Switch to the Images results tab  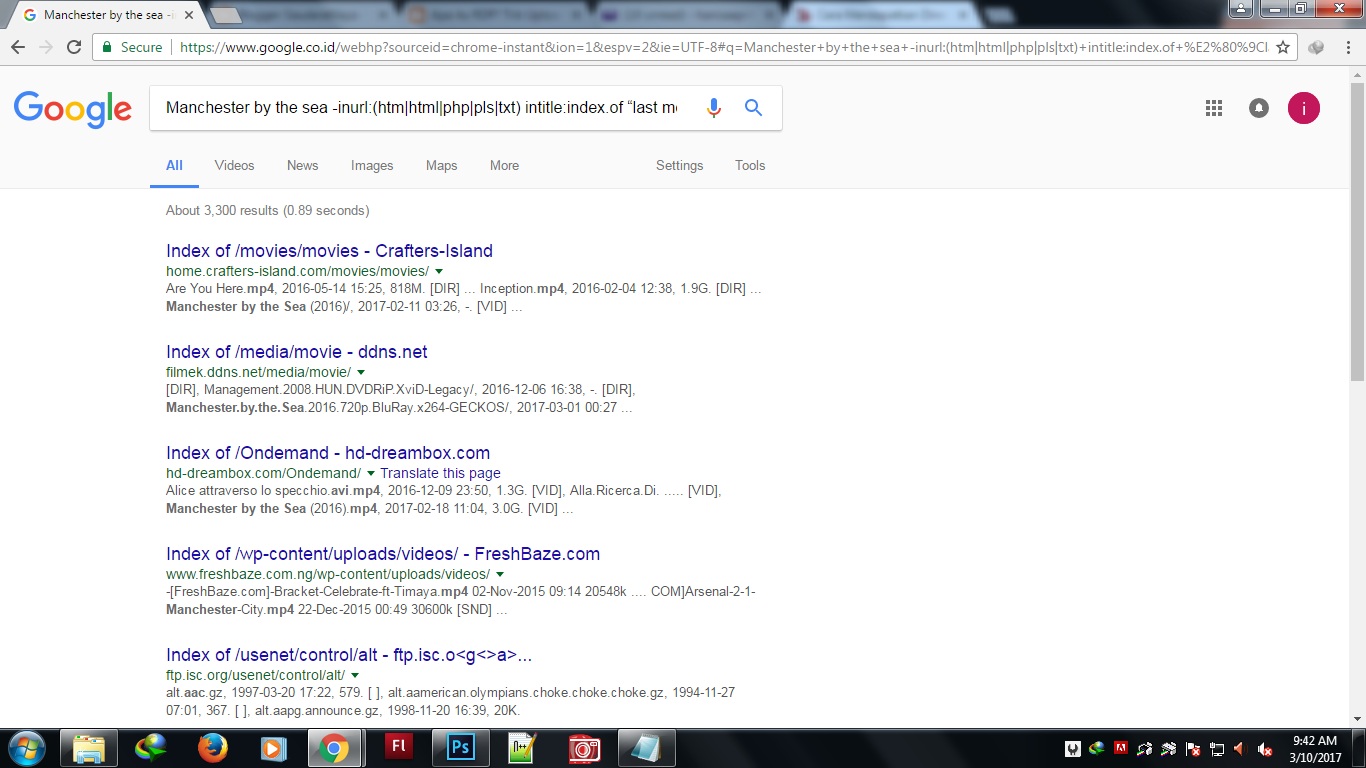pyautogui.click(x=372, y=166)
